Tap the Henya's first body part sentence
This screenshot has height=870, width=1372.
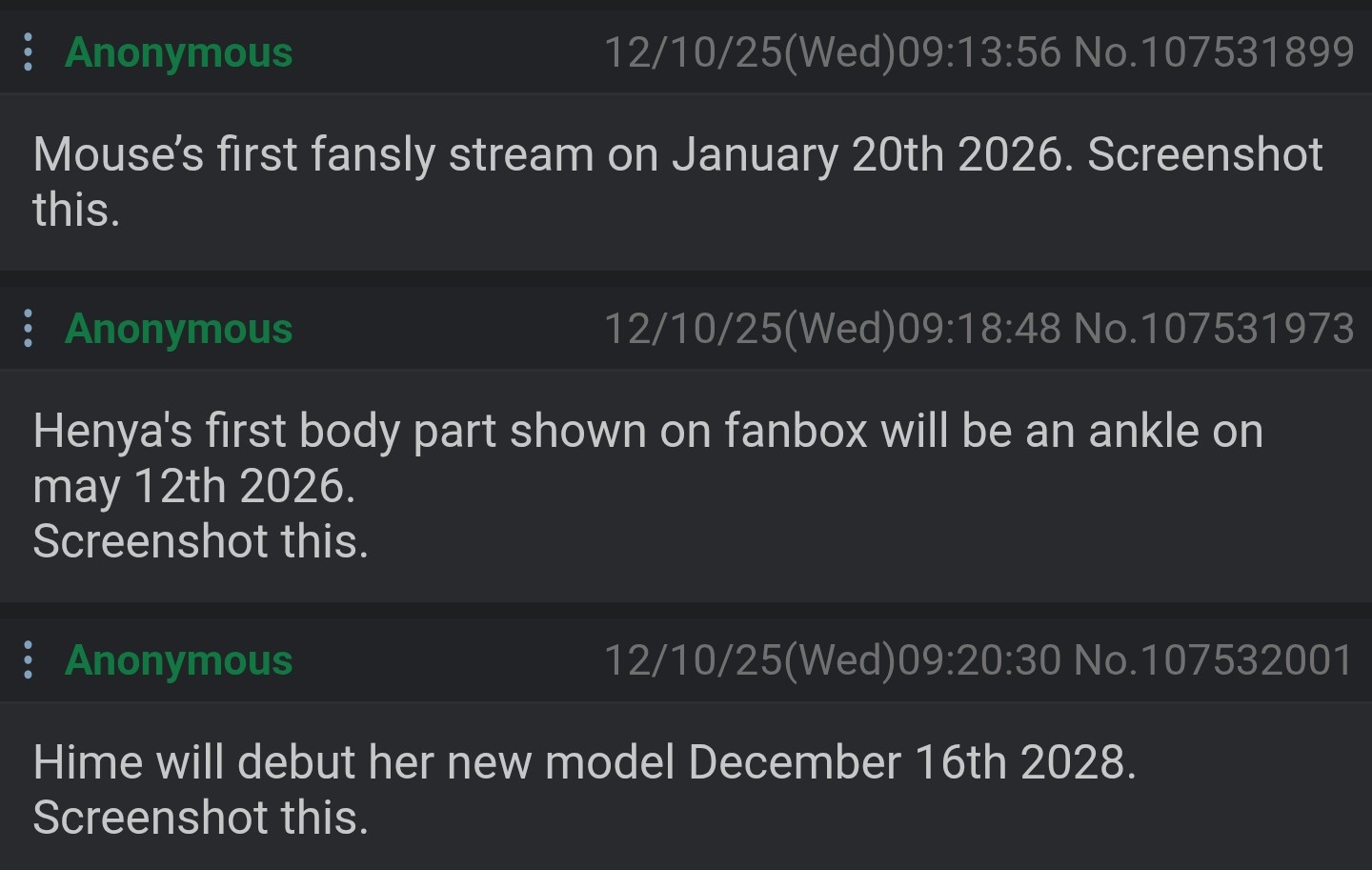coord(648,458)
